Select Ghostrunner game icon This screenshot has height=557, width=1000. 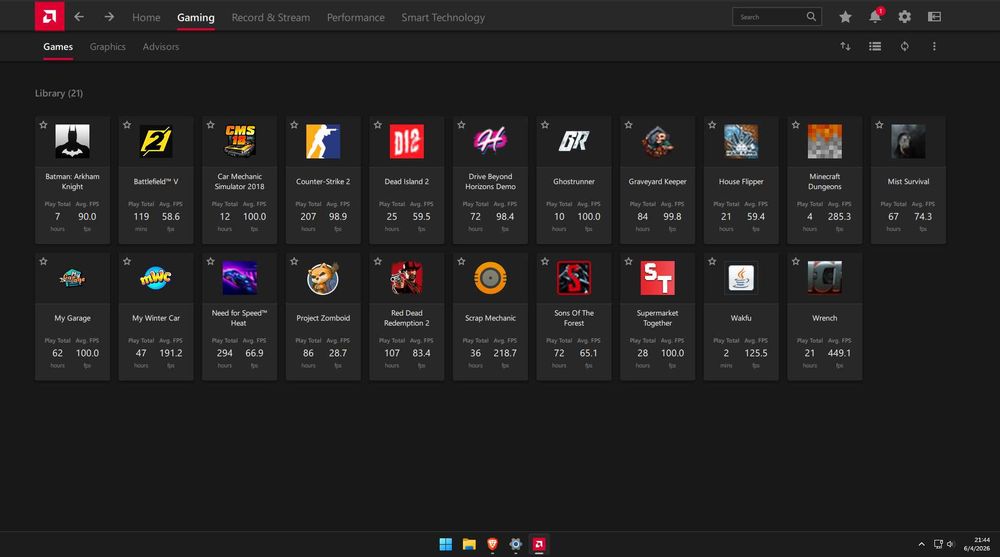[574, 141]
